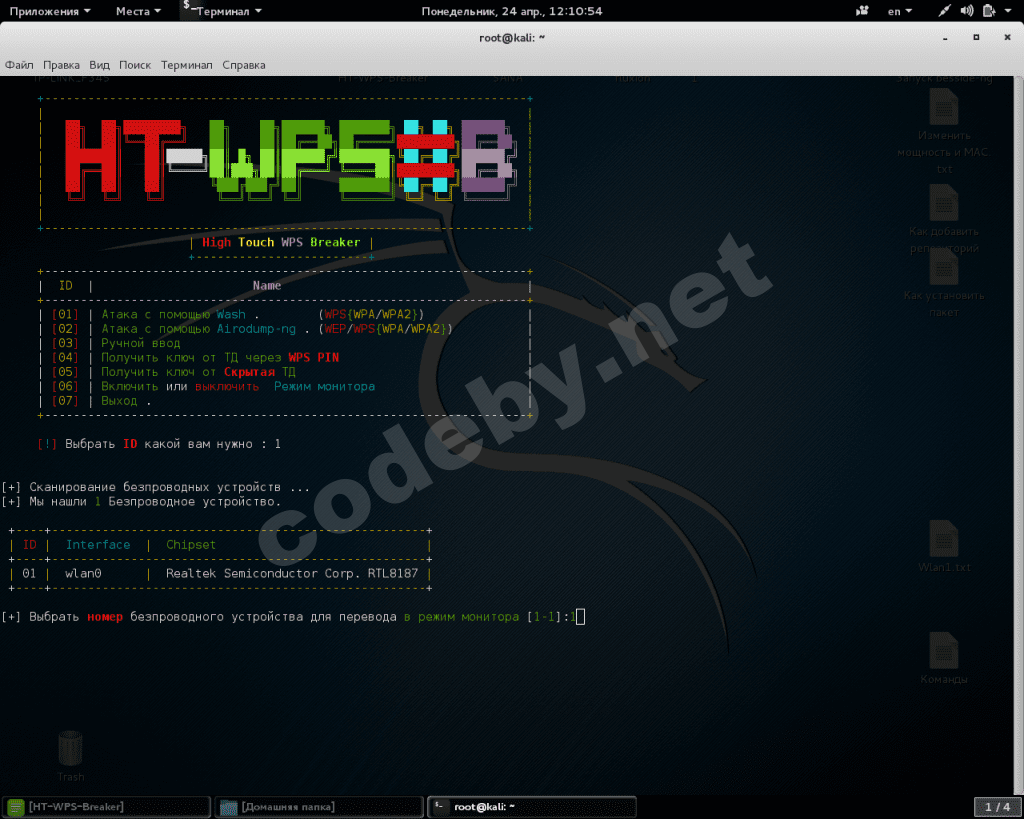Maximize the root@kali terminal window

pos(976,38)
